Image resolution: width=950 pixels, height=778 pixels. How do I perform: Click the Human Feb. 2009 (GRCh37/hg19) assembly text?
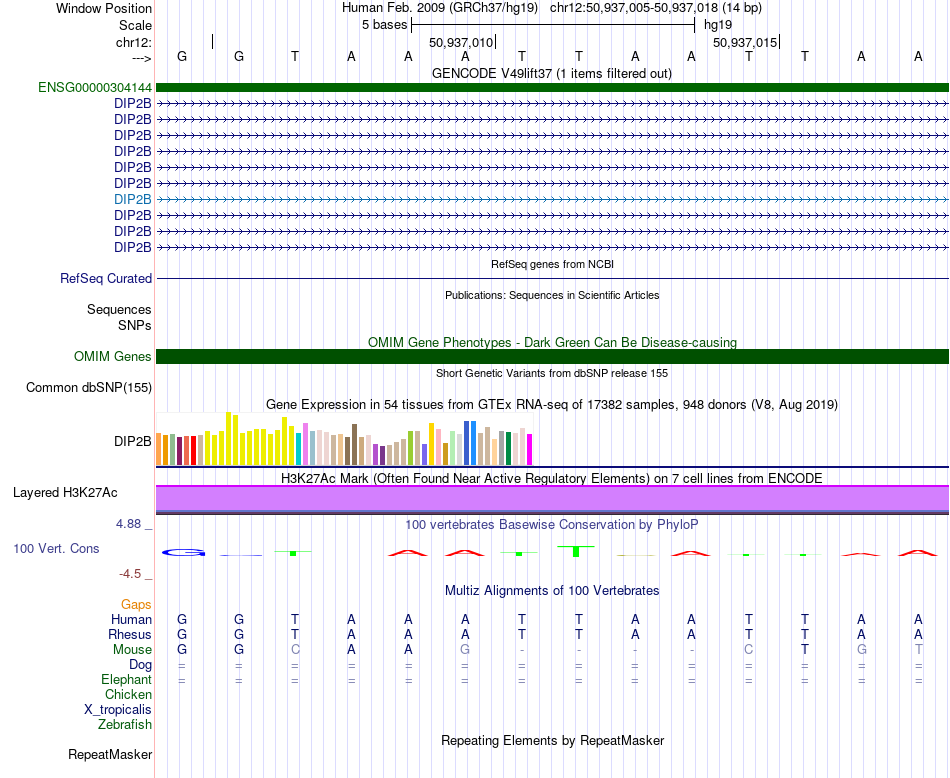tap(440, 8)
